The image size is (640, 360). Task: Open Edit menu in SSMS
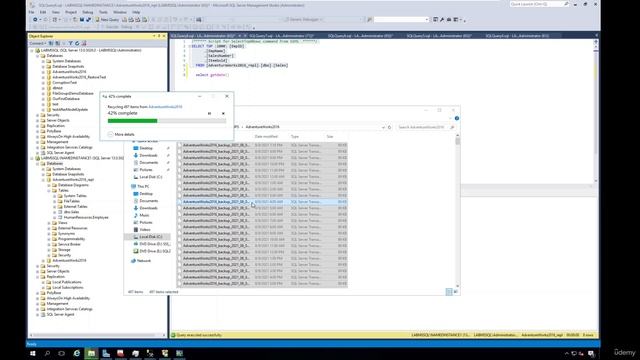pyautogui.click(x=43, y=12)
